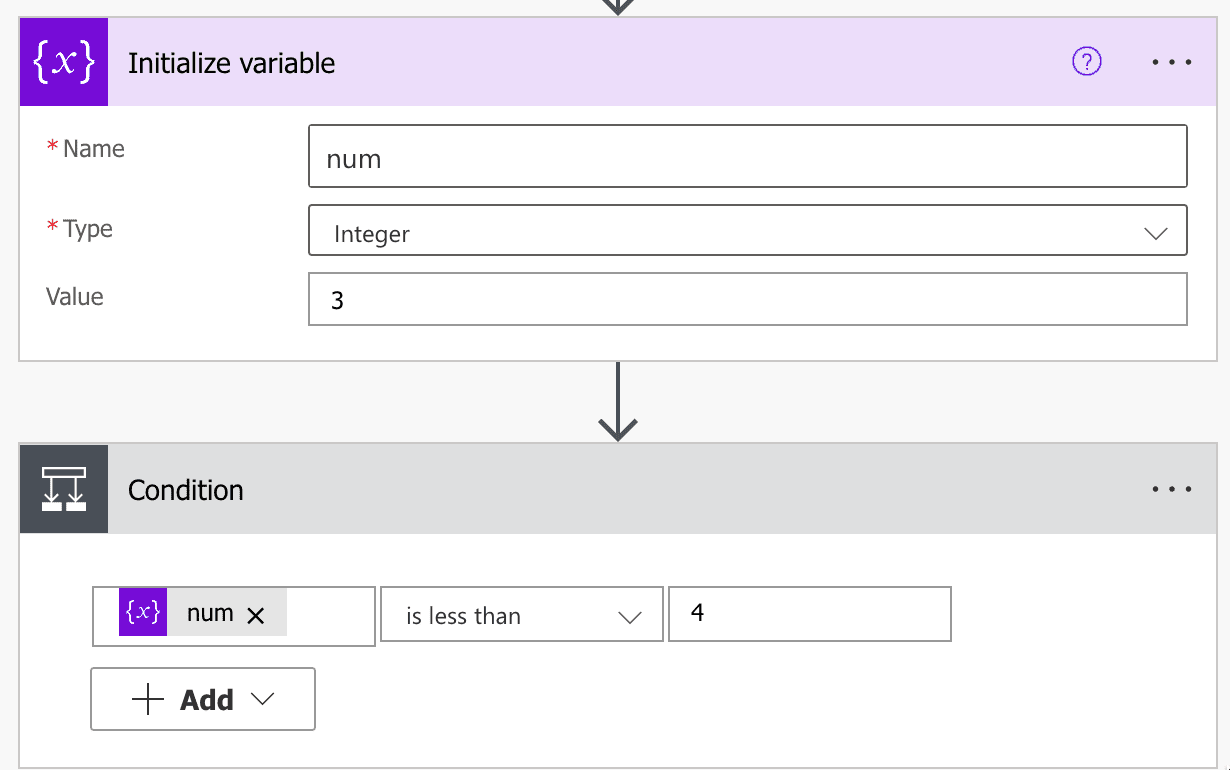
Task: Click the Name input containing num
Action: [748, 156]
